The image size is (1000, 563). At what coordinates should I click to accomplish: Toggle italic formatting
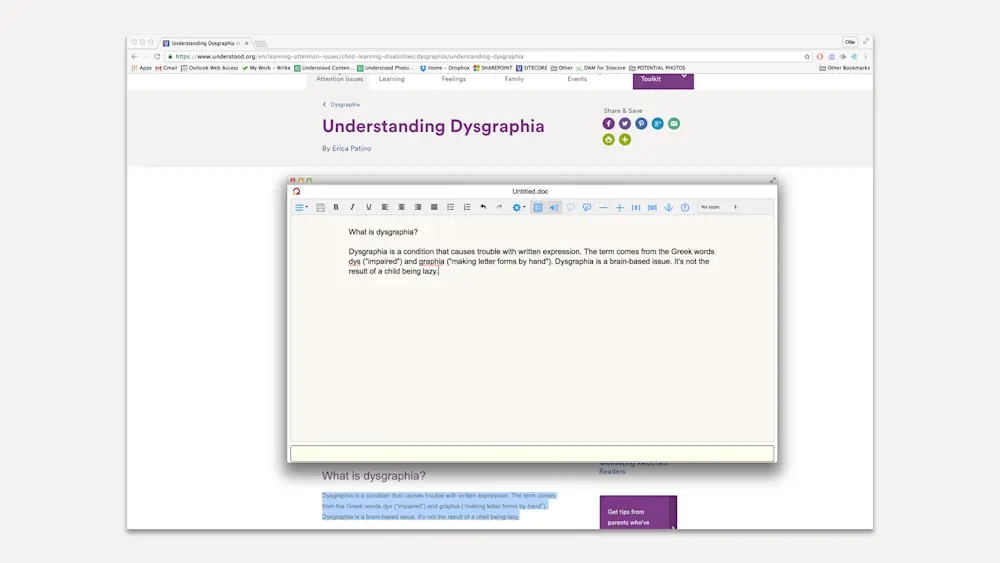(352, 207)
